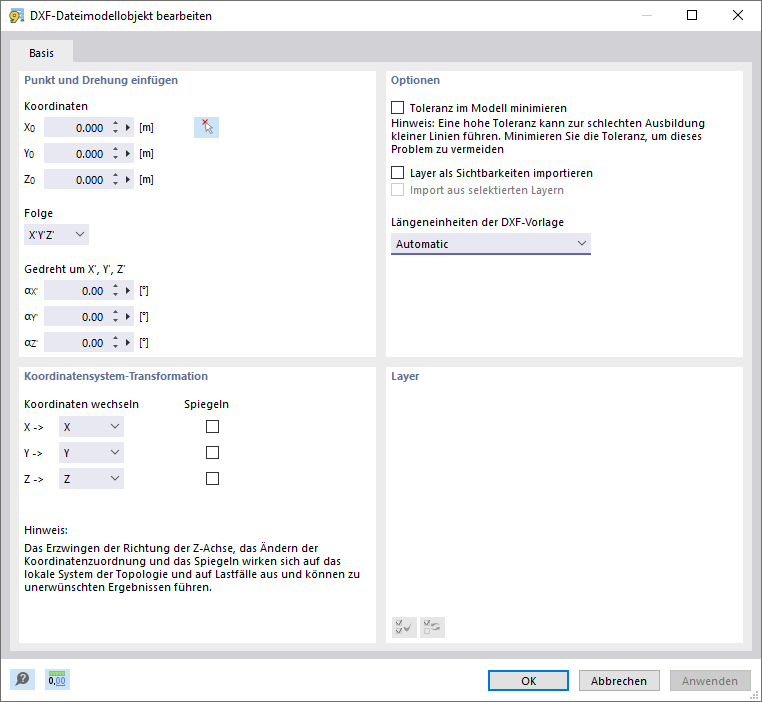Image resolution: width=762 pixels, height=702 pixels.
Task: Click the 'Längeneinheiten der DXF-Vorlage' label
Action: [477, 222]
